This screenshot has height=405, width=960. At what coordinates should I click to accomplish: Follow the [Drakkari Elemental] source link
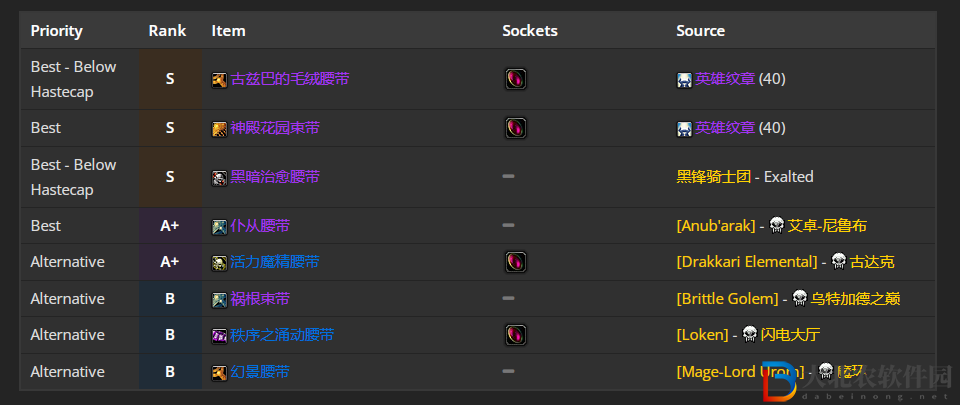[x=747, y=262]
